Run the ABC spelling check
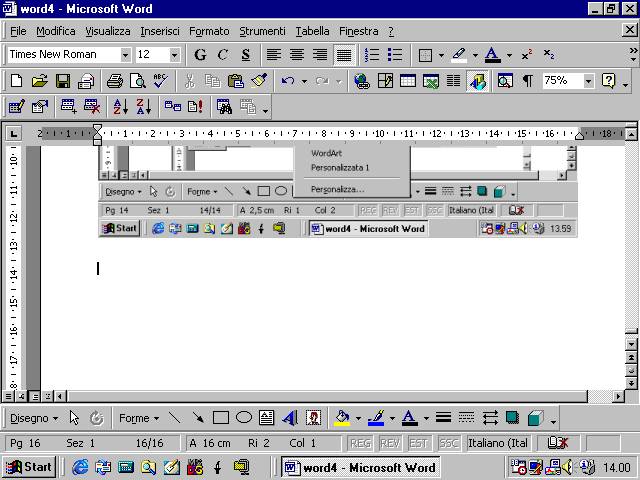Viewport: 640px width, 480px height. tap(160, 81)
